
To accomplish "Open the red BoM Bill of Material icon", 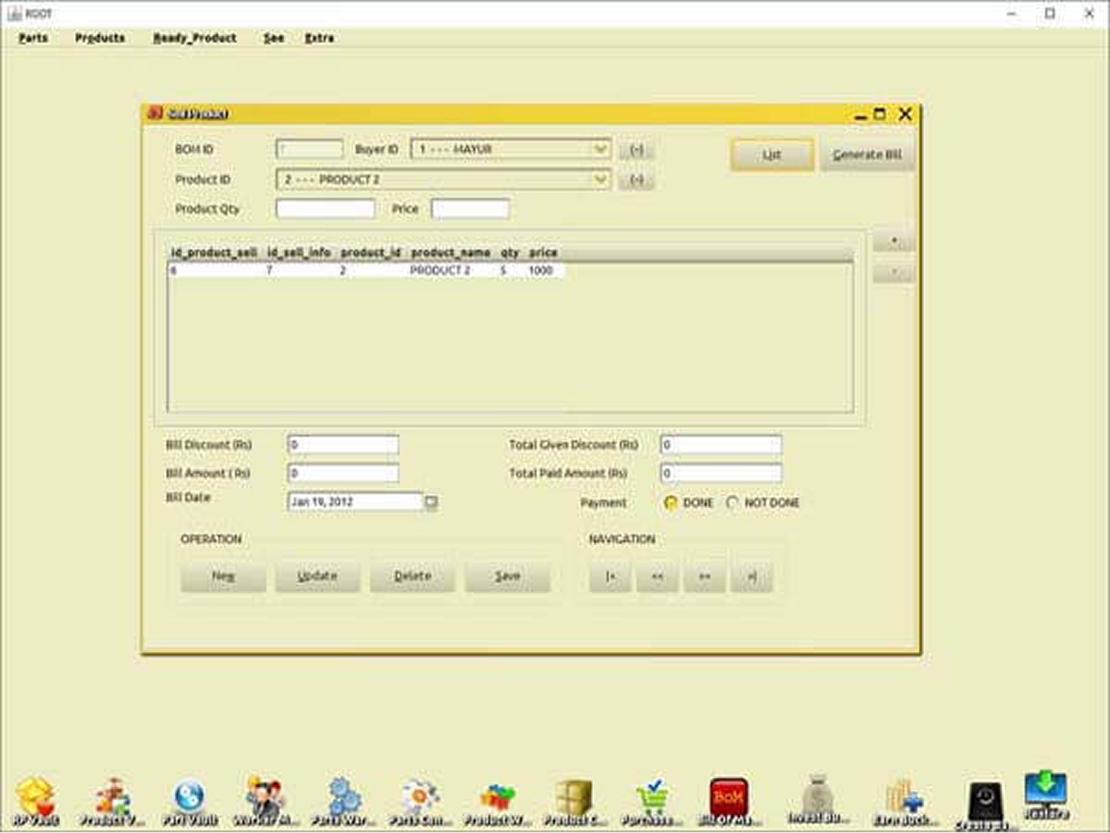I will [729, 802].
